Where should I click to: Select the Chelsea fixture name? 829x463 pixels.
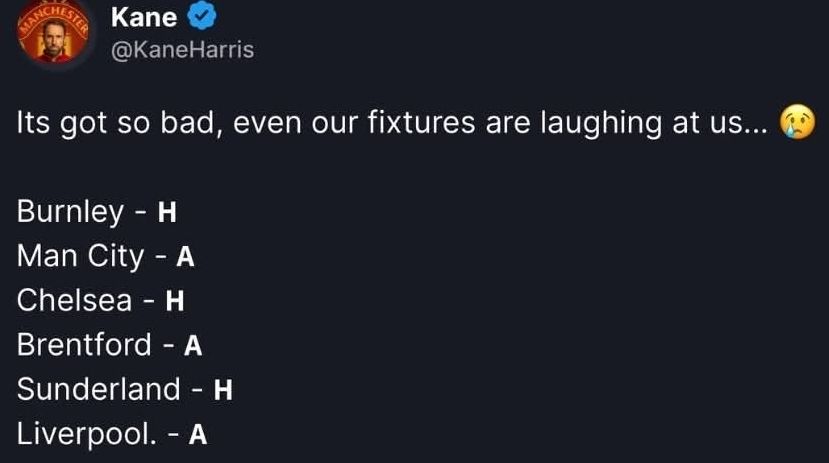pyautogui.click(x=74, y=300)
